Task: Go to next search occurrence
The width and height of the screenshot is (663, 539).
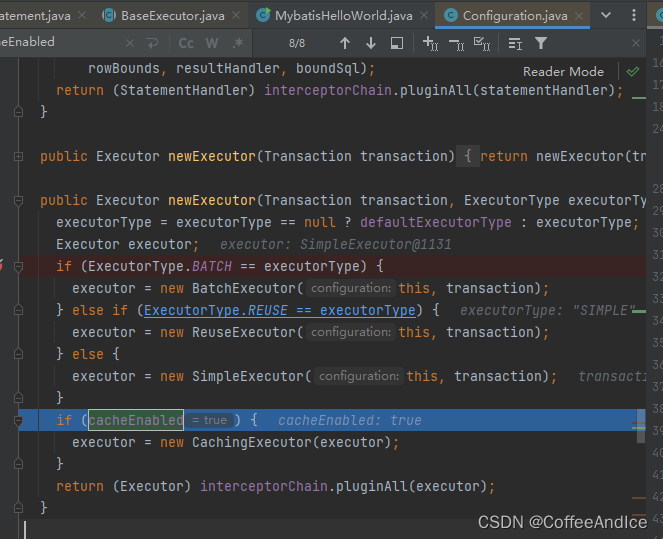Action: click(x=371, y=43)
